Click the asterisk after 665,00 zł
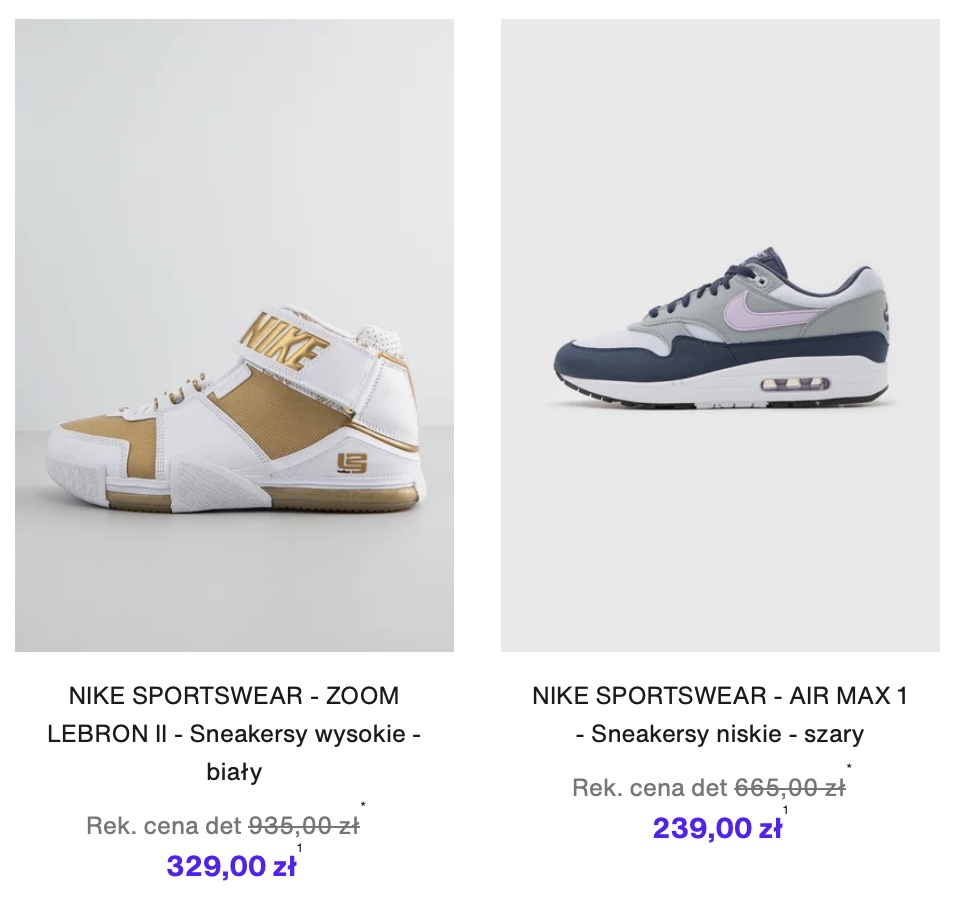The height and width of the screenshot is (898, 960). (x=849, y=767)
